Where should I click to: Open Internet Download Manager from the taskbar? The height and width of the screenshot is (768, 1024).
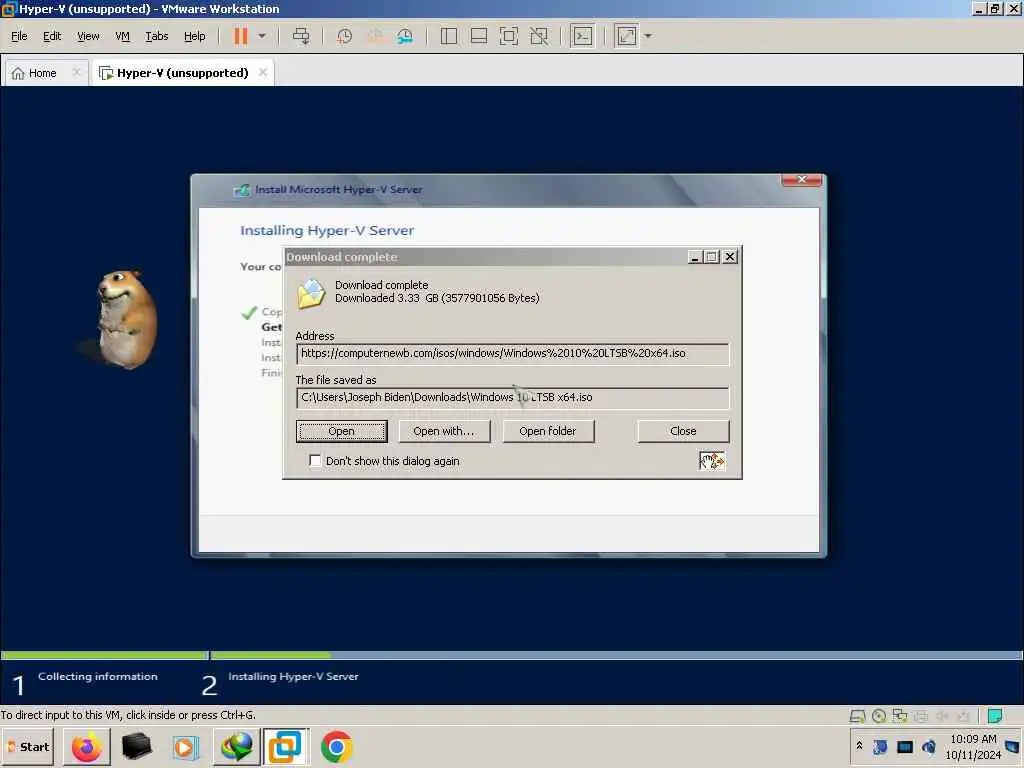(236, 746)
